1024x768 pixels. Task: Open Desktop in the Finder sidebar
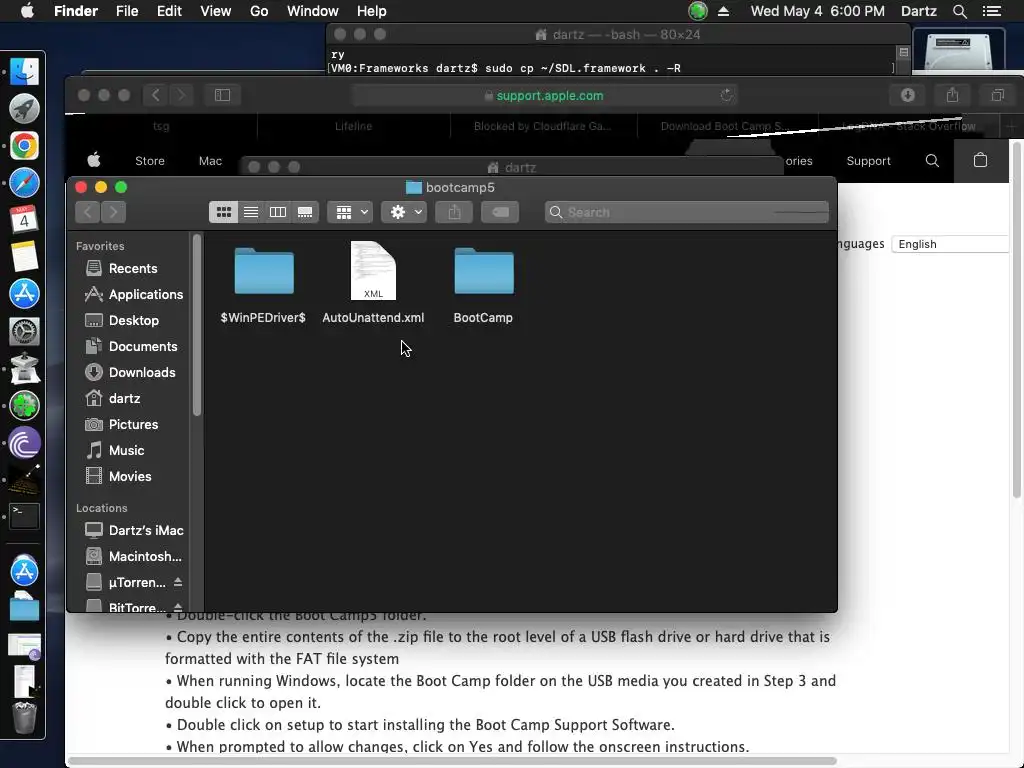pos(122,321)
